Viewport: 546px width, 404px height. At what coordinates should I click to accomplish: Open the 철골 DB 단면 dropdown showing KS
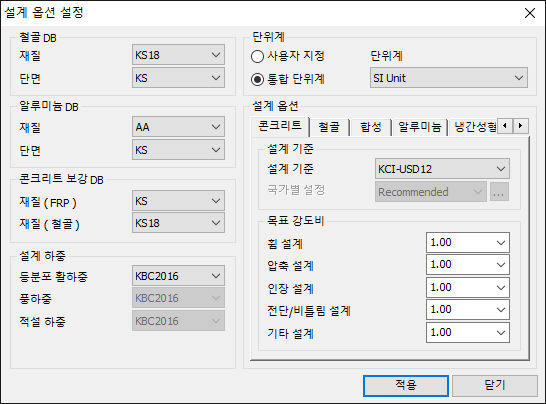click(x=178, y=78)
